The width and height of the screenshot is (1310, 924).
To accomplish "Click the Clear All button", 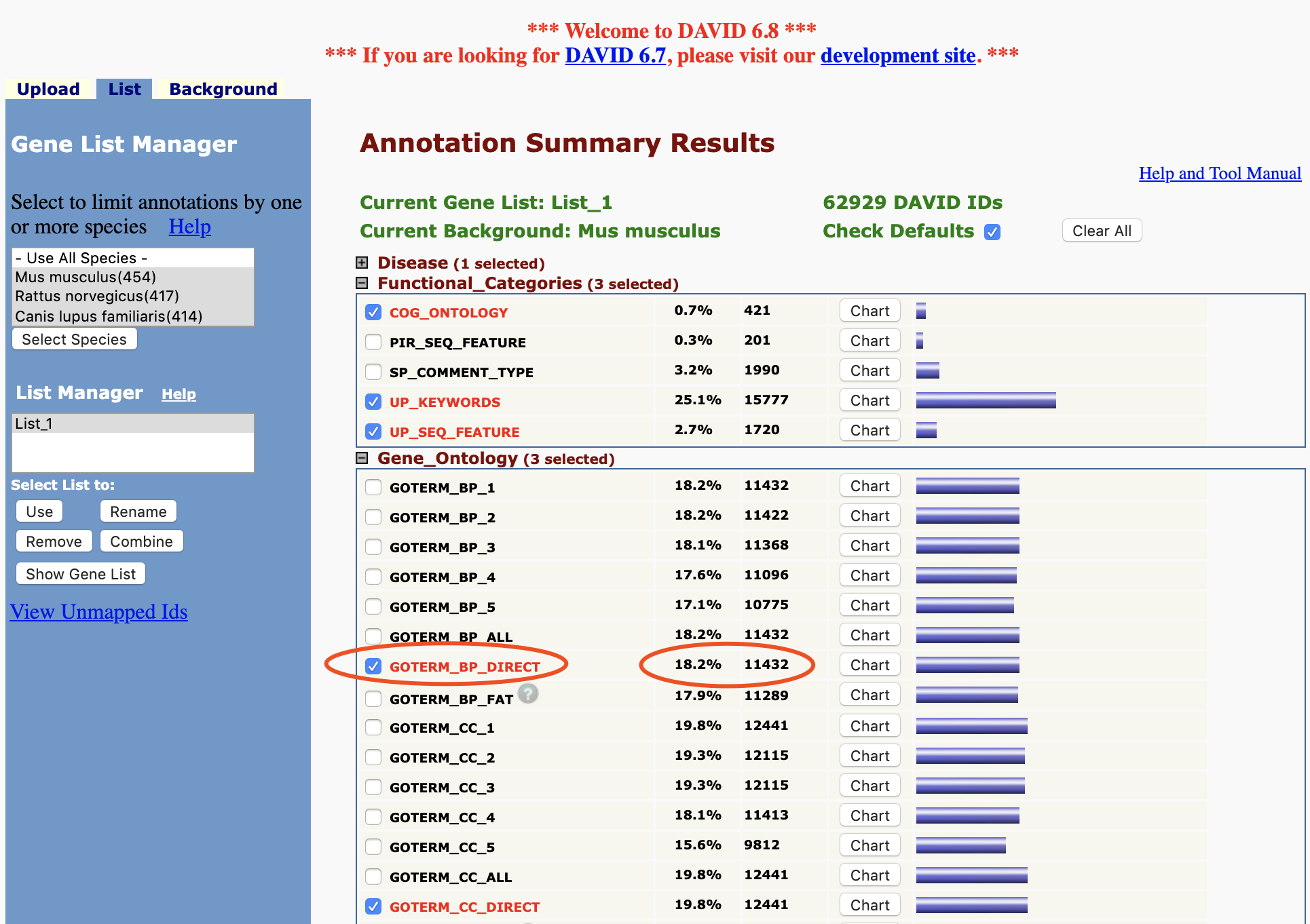I will point(1102,231).
